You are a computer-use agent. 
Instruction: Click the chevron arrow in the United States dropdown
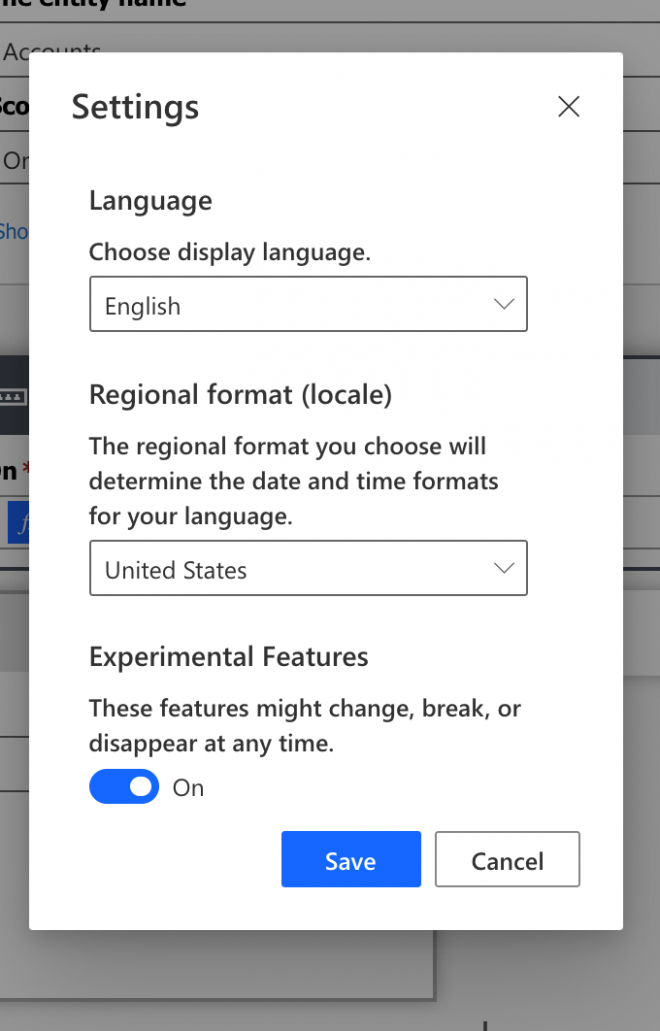point(504,569)
